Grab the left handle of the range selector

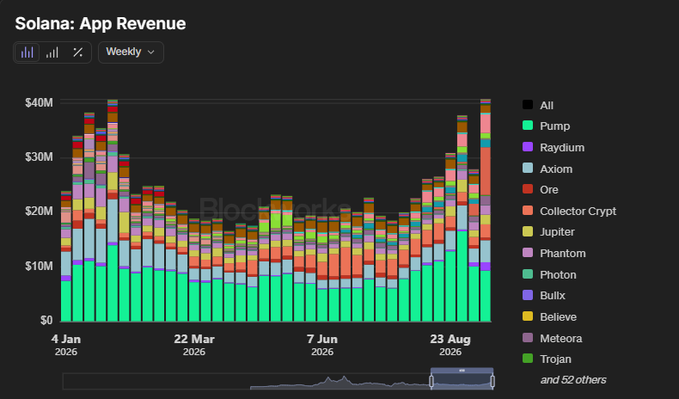[431, 381]
